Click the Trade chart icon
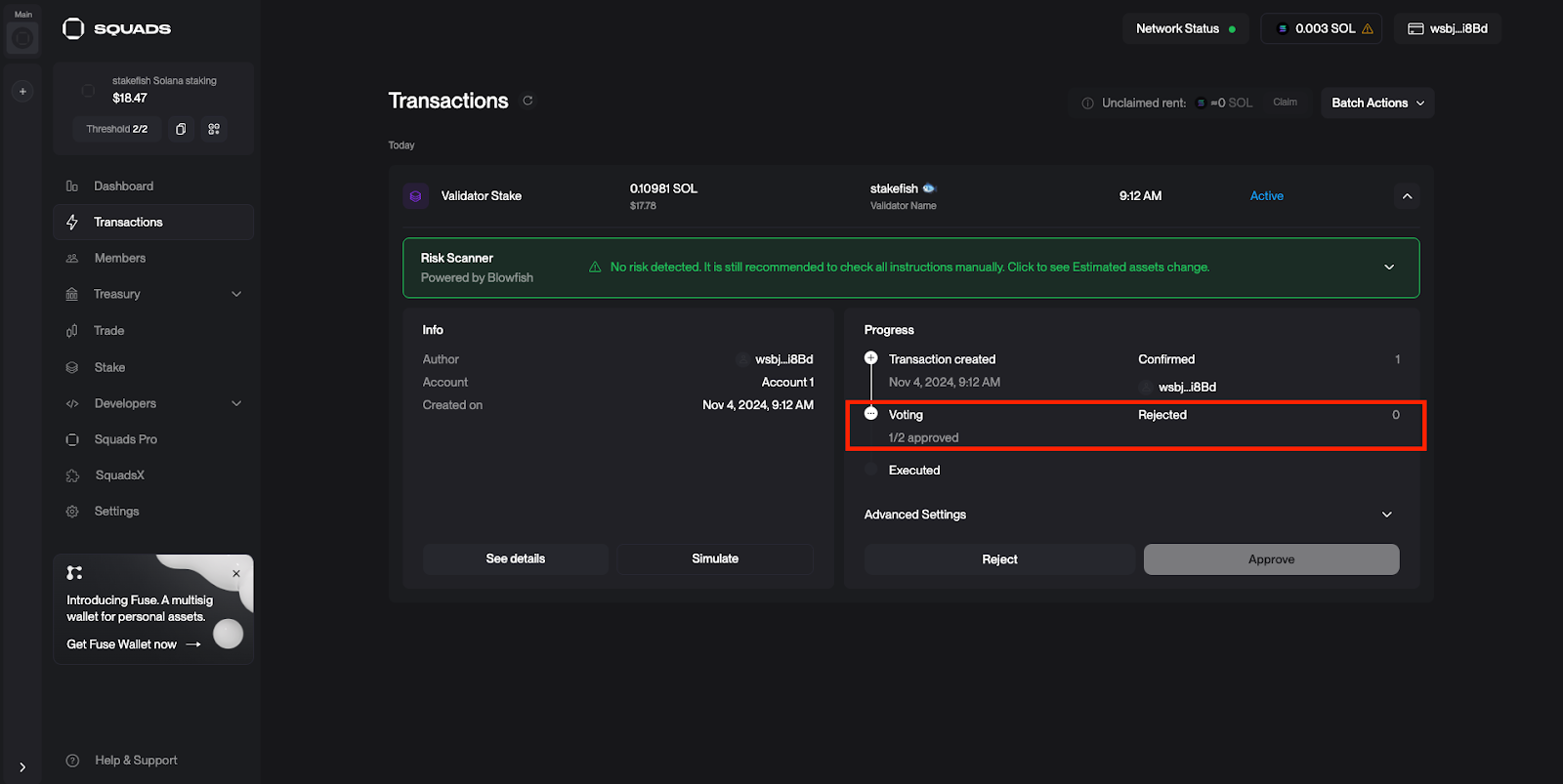 click(72, 331)
